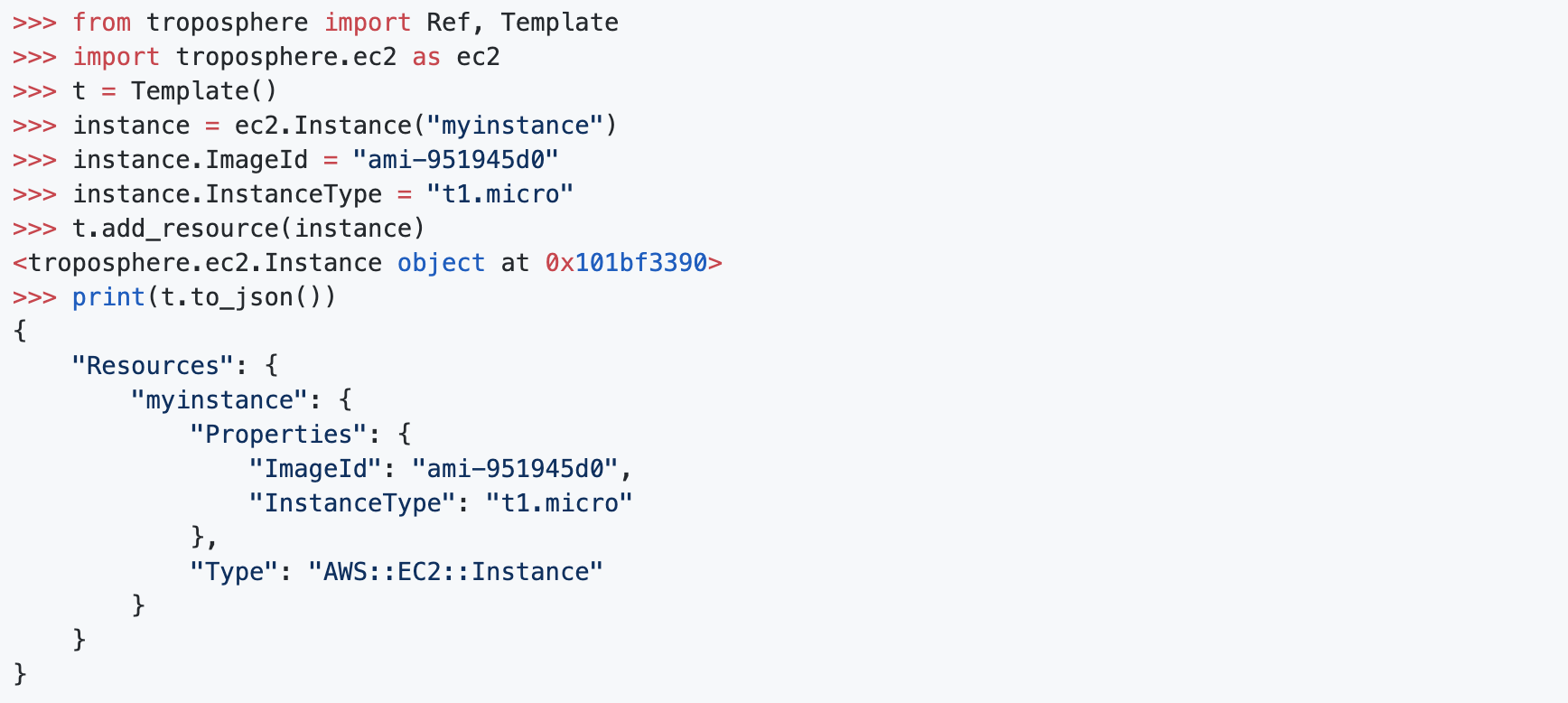Click the "AWS::EC2::Instance" type value

point(456,572)
